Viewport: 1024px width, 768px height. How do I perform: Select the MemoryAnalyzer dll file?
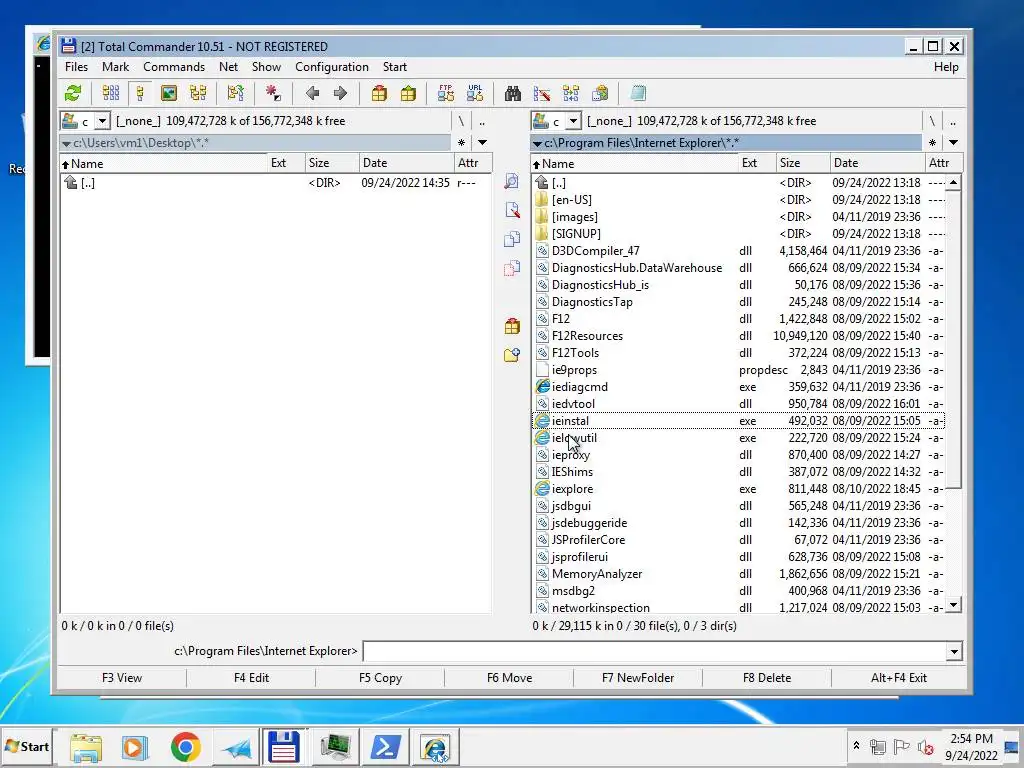coord(739,574)
